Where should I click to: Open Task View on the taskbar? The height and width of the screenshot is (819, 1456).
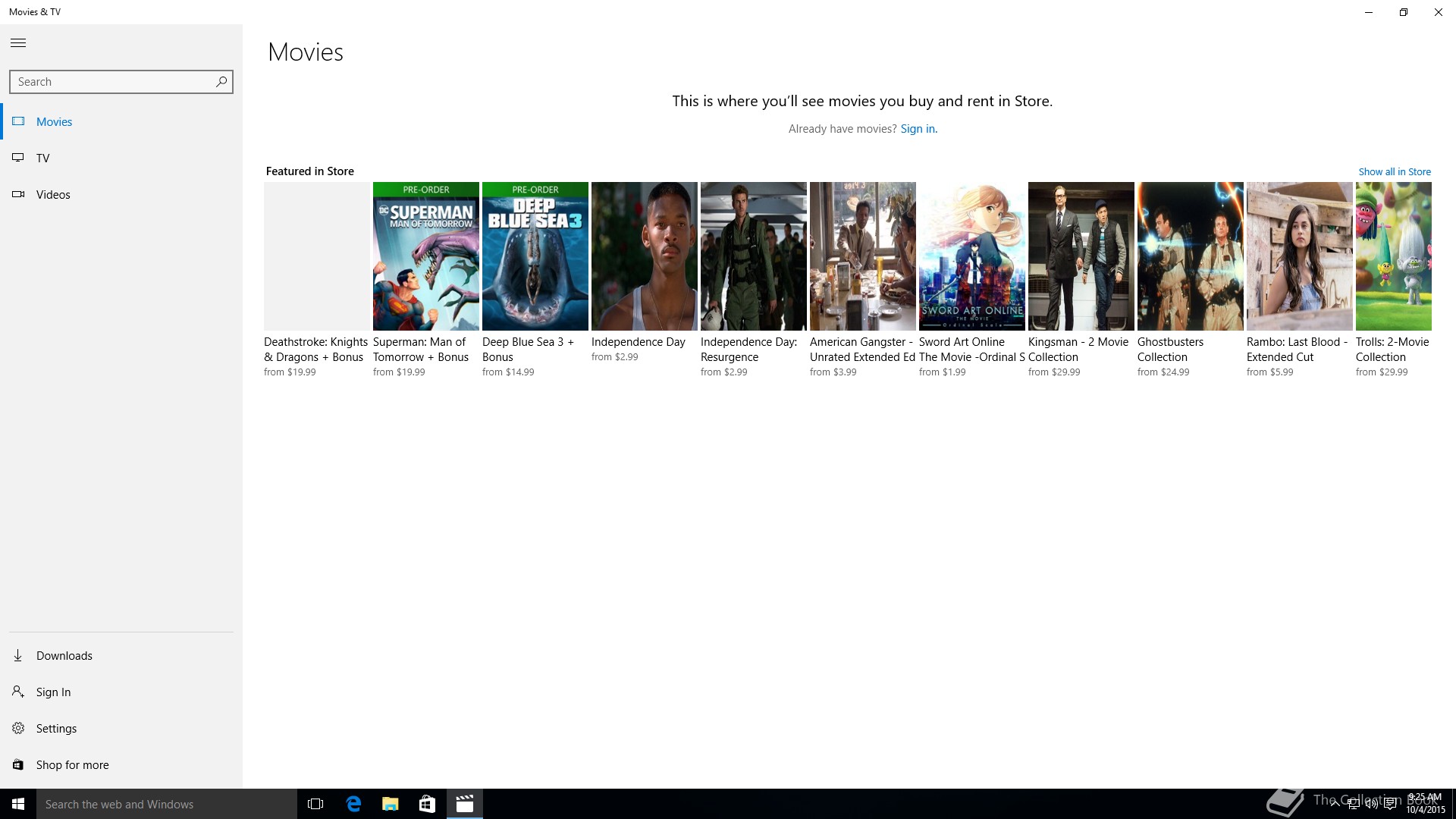315,804
